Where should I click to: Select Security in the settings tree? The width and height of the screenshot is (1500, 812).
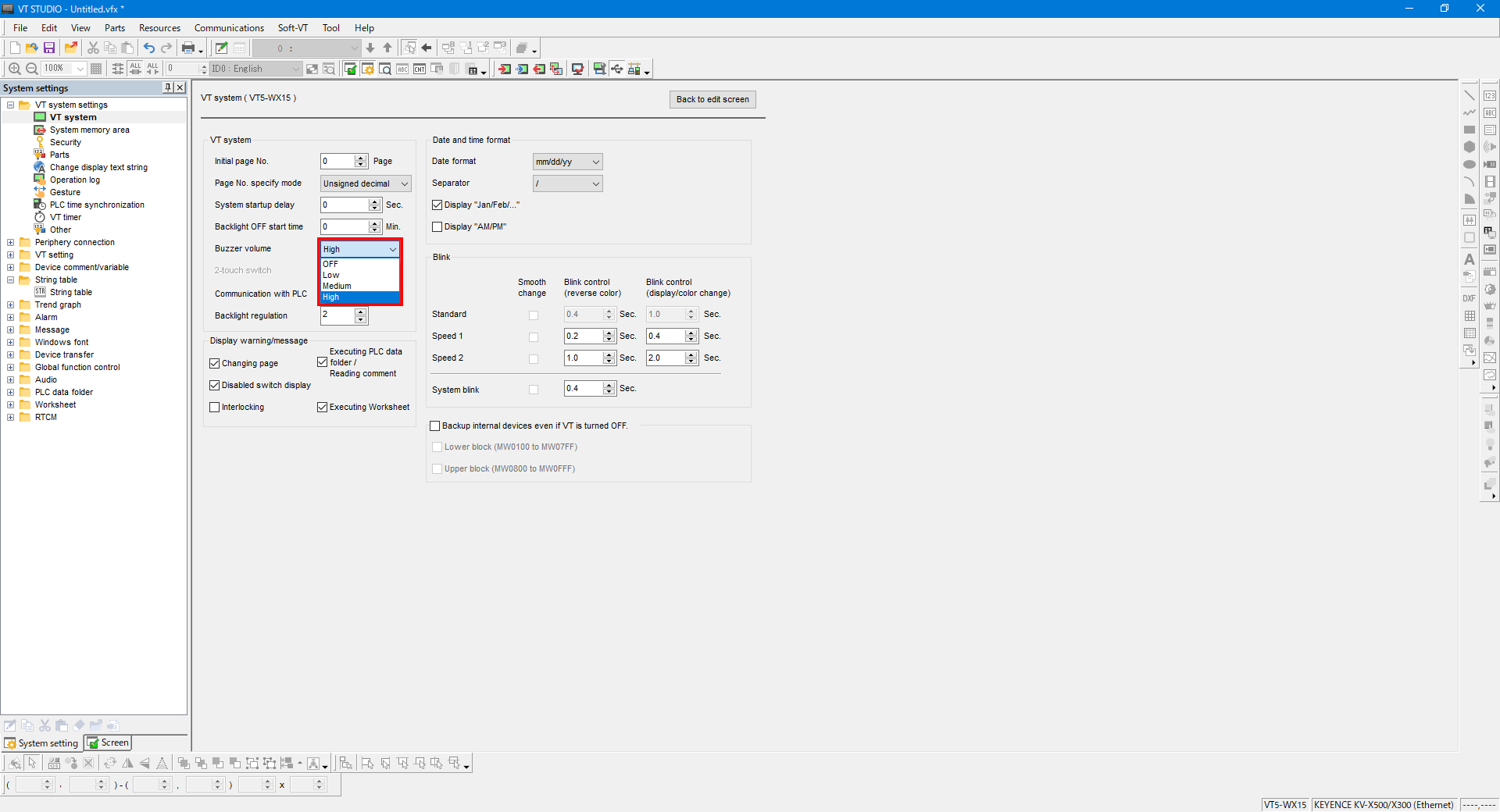tap(66, 143)
